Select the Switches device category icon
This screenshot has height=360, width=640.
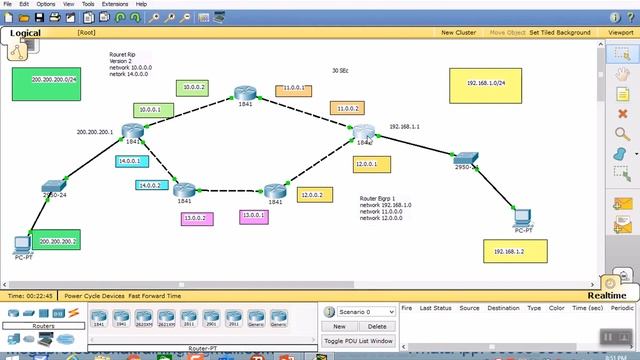click(x=29, y=313)
